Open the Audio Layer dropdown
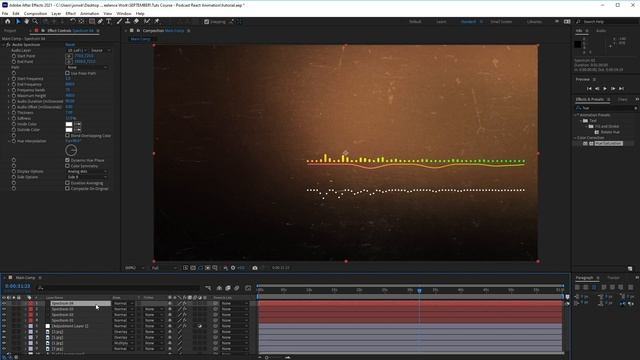Screen dimensions: 640x360 77,50
